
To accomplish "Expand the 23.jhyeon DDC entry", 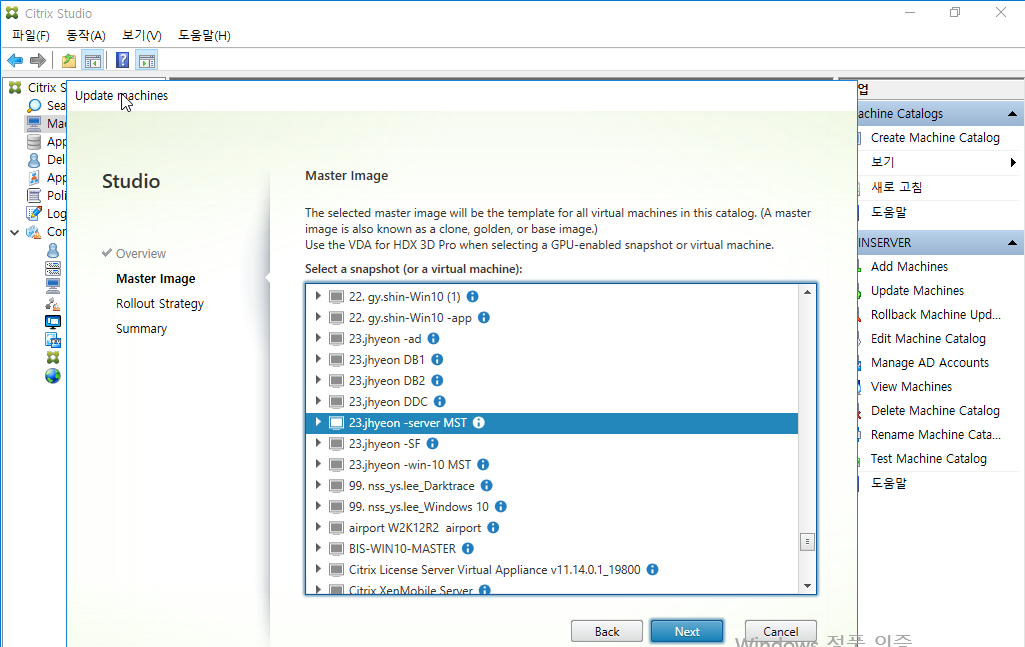I will pyautogui.click(x=318, y=401).
